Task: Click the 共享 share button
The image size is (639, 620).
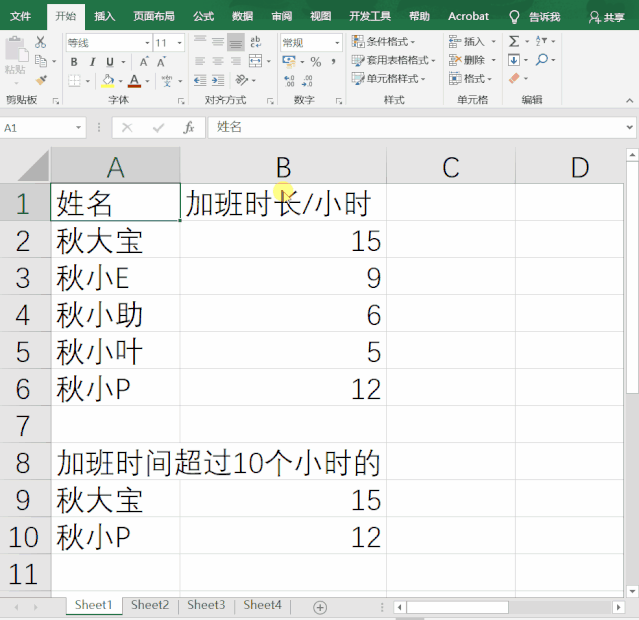Action: coord(607,17)
